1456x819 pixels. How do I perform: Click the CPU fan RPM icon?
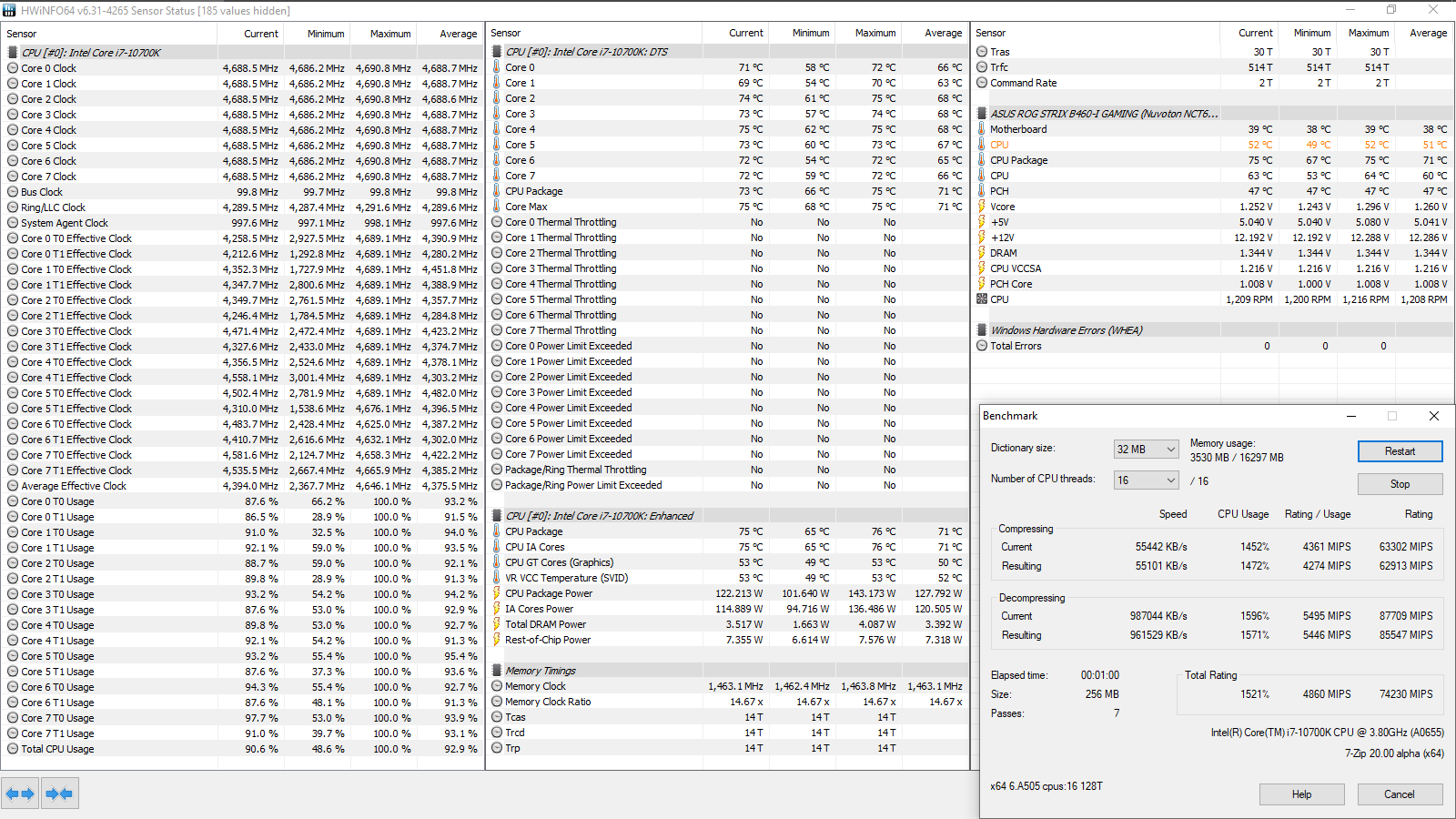tap(982, 299)
